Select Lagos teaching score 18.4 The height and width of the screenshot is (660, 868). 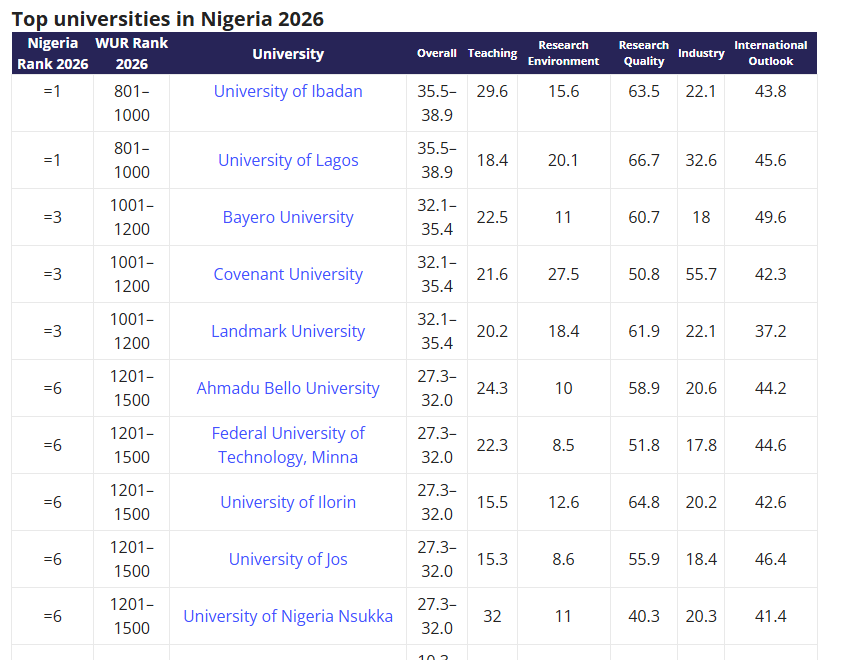coord(492,160)
